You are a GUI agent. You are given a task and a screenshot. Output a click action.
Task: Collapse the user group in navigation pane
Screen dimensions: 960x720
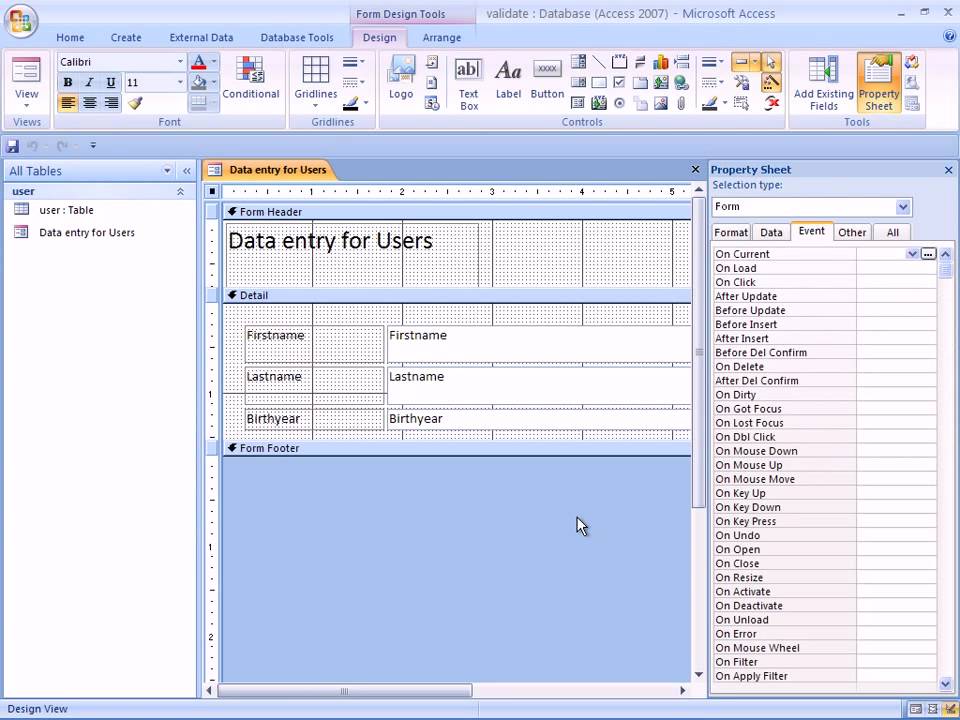coord(181,192)
